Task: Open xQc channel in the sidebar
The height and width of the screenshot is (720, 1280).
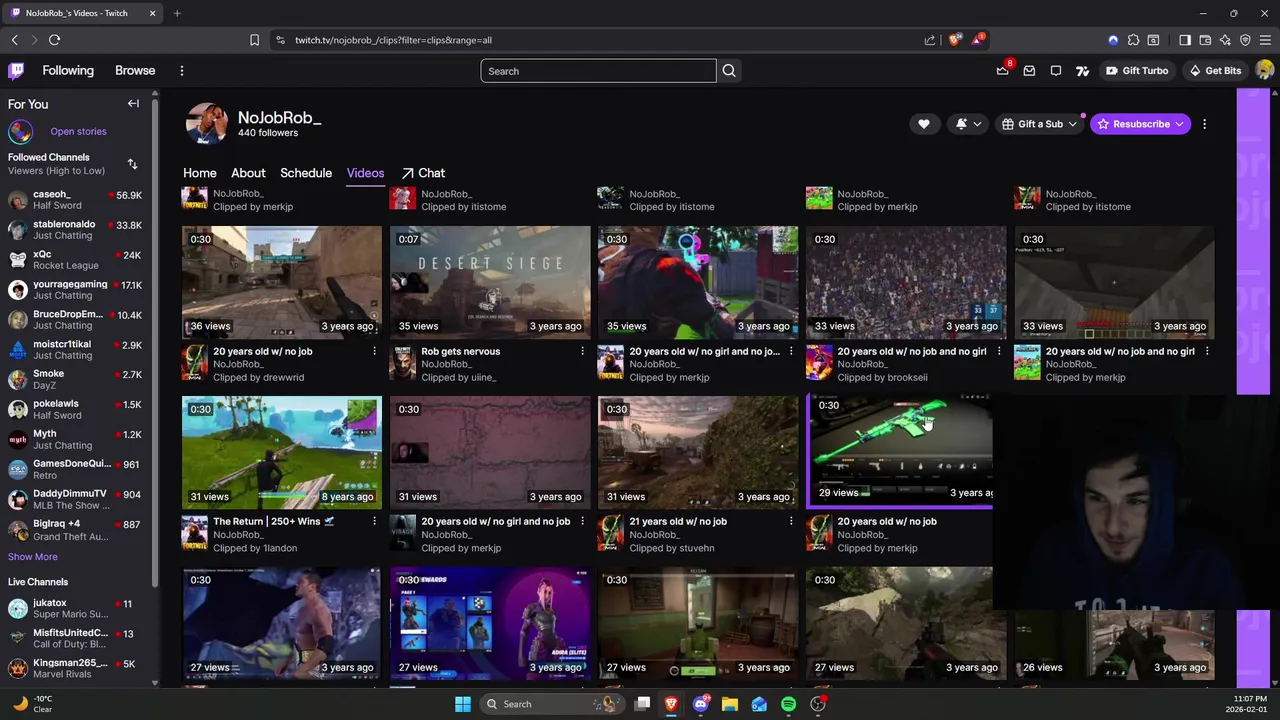Action: pyautogui.click(x=76, y=260)
